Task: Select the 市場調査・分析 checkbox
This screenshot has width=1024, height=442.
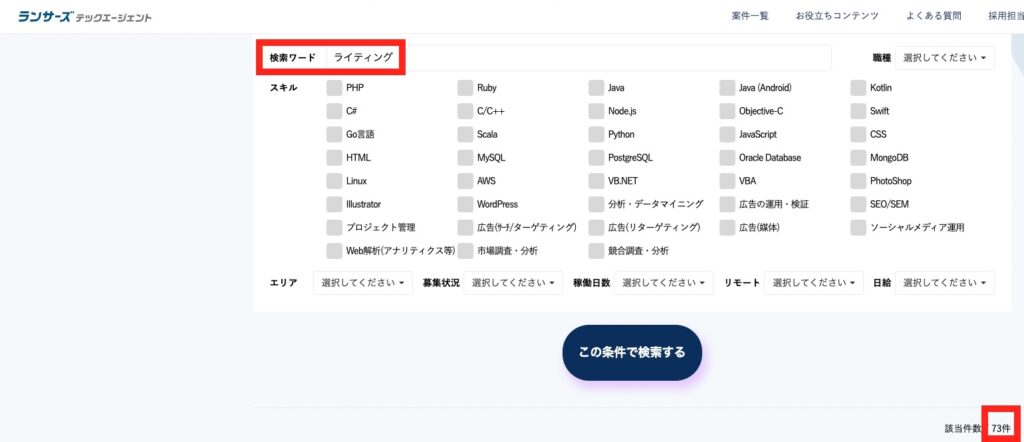Action: (465, 250)
